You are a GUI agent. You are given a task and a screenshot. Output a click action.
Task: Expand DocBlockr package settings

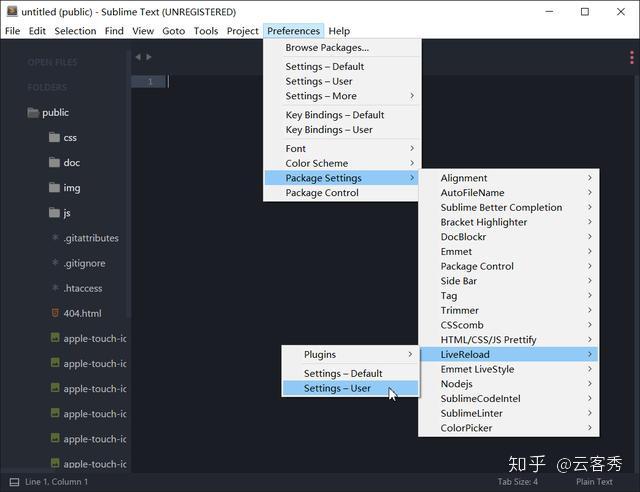[509, 237]
